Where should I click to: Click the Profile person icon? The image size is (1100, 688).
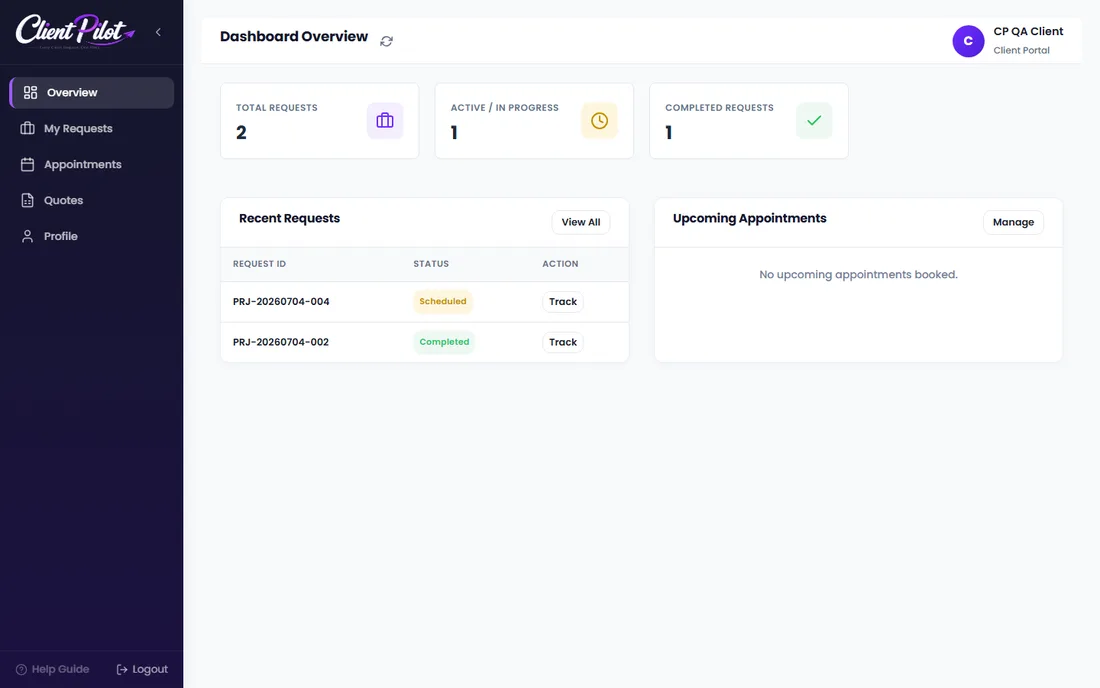[x=27, y=236]
